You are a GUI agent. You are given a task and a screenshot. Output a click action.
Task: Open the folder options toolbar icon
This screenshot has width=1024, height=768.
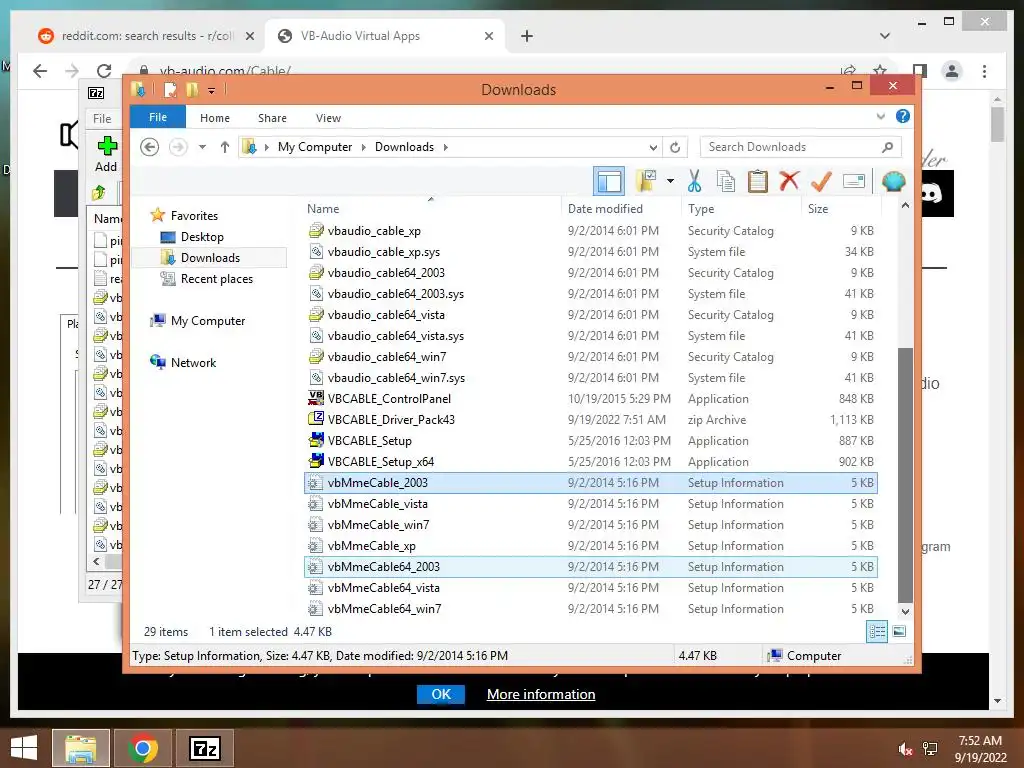(646, 181)
